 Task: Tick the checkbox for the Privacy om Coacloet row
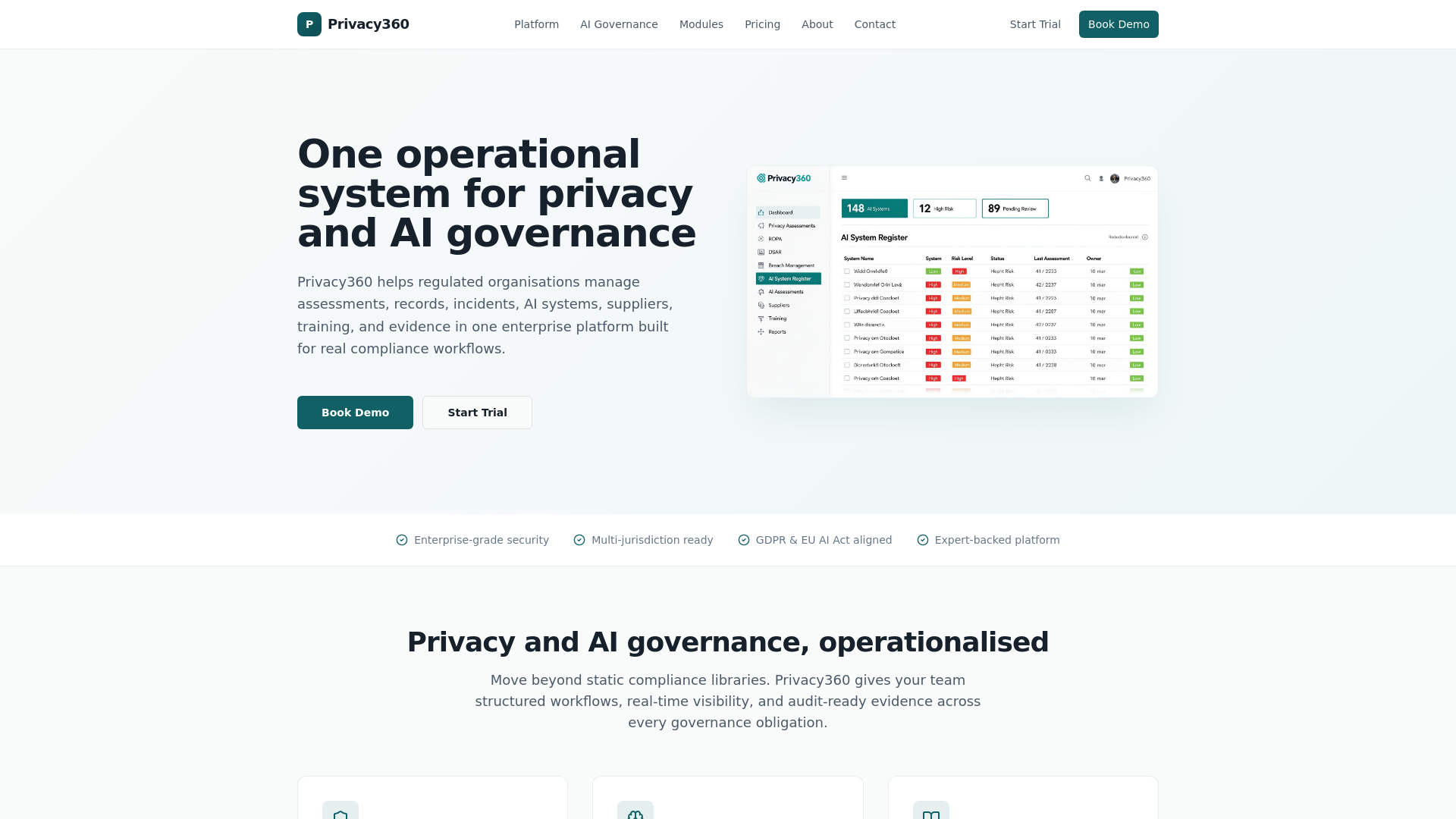coord(847,378)
